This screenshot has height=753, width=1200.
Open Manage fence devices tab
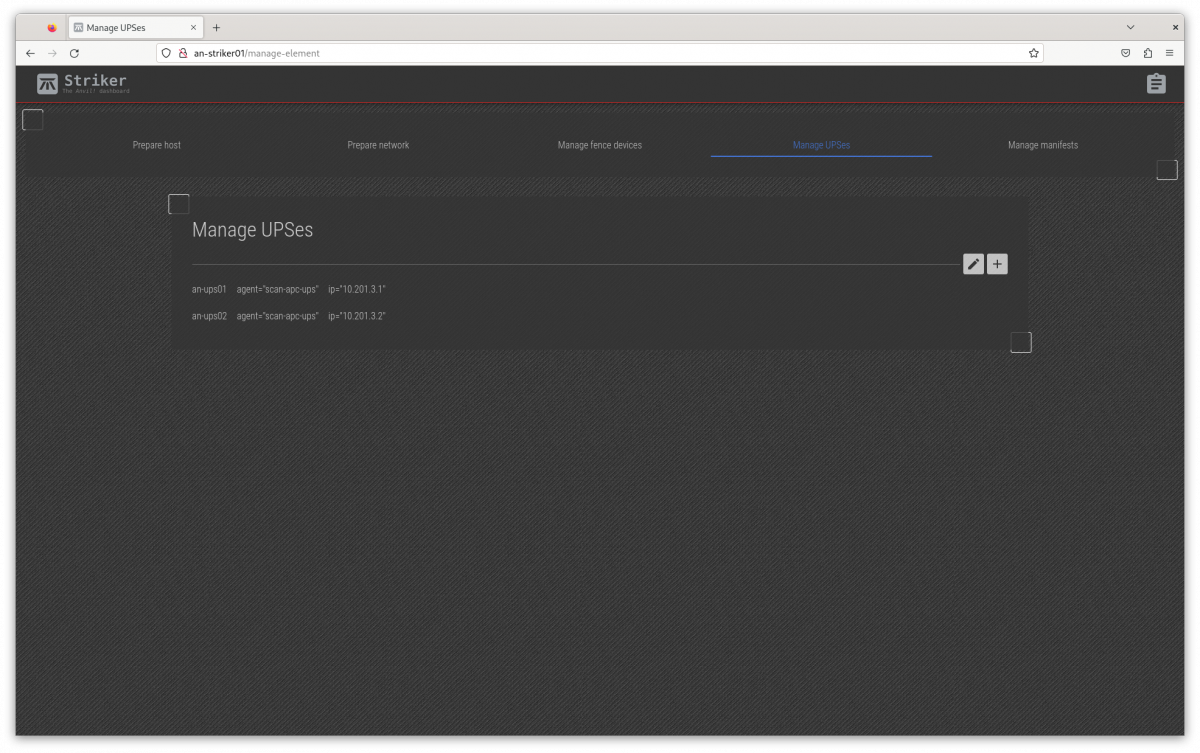click(599, 145)
